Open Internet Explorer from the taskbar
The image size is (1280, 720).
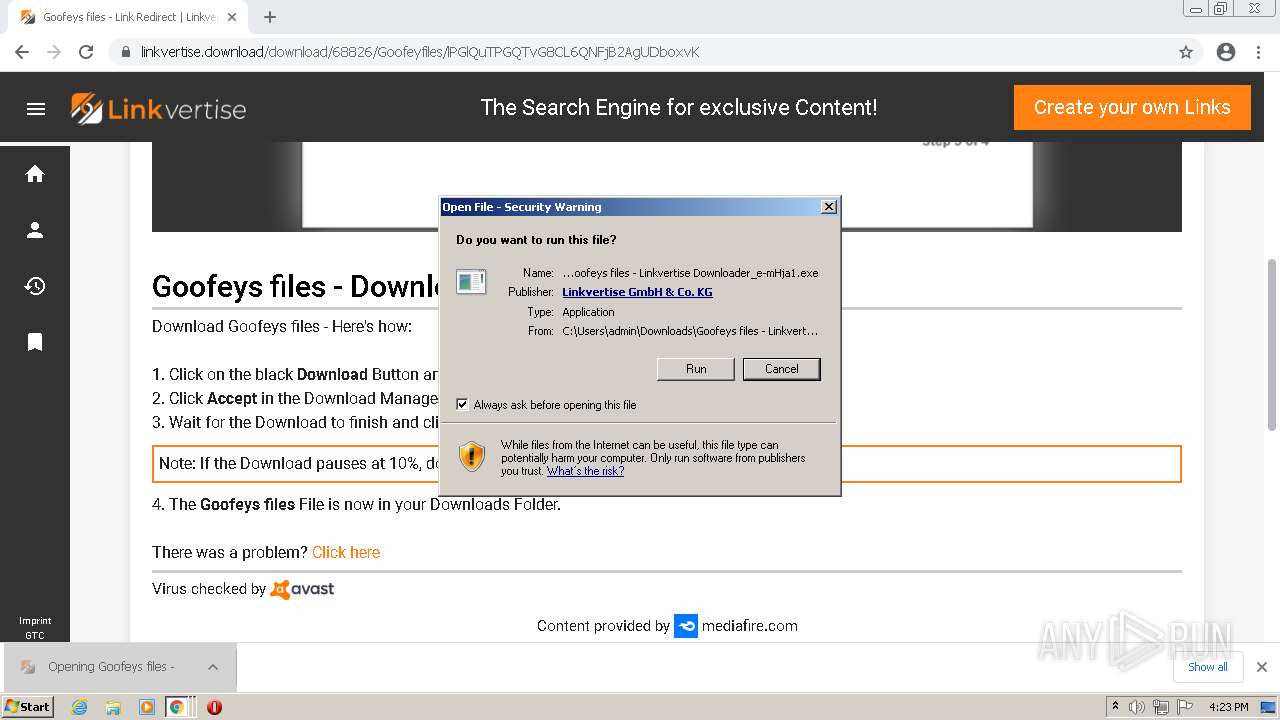coord(79,707)
